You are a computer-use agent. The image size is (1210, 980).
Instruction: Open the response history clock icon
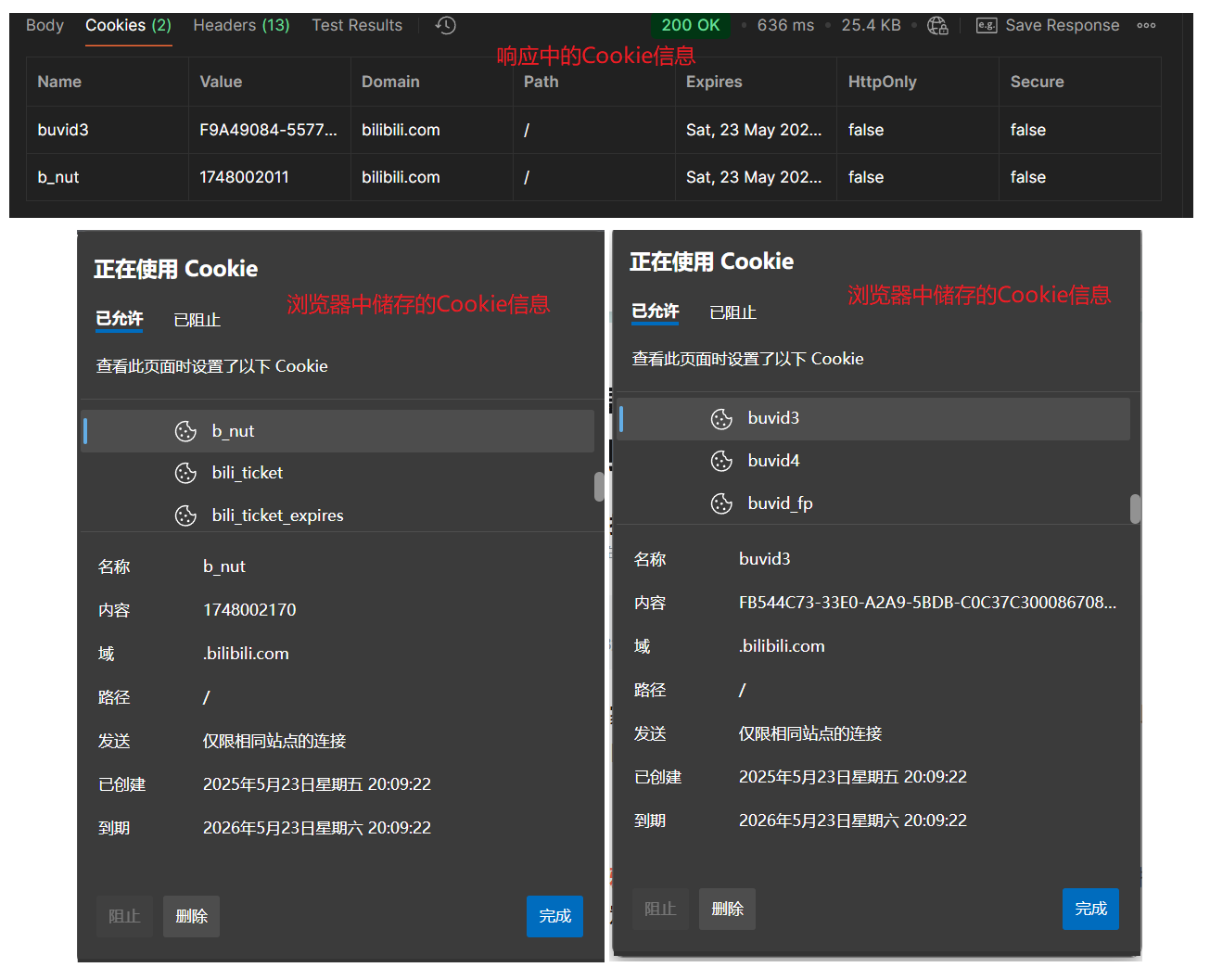[x=446, y=26]
